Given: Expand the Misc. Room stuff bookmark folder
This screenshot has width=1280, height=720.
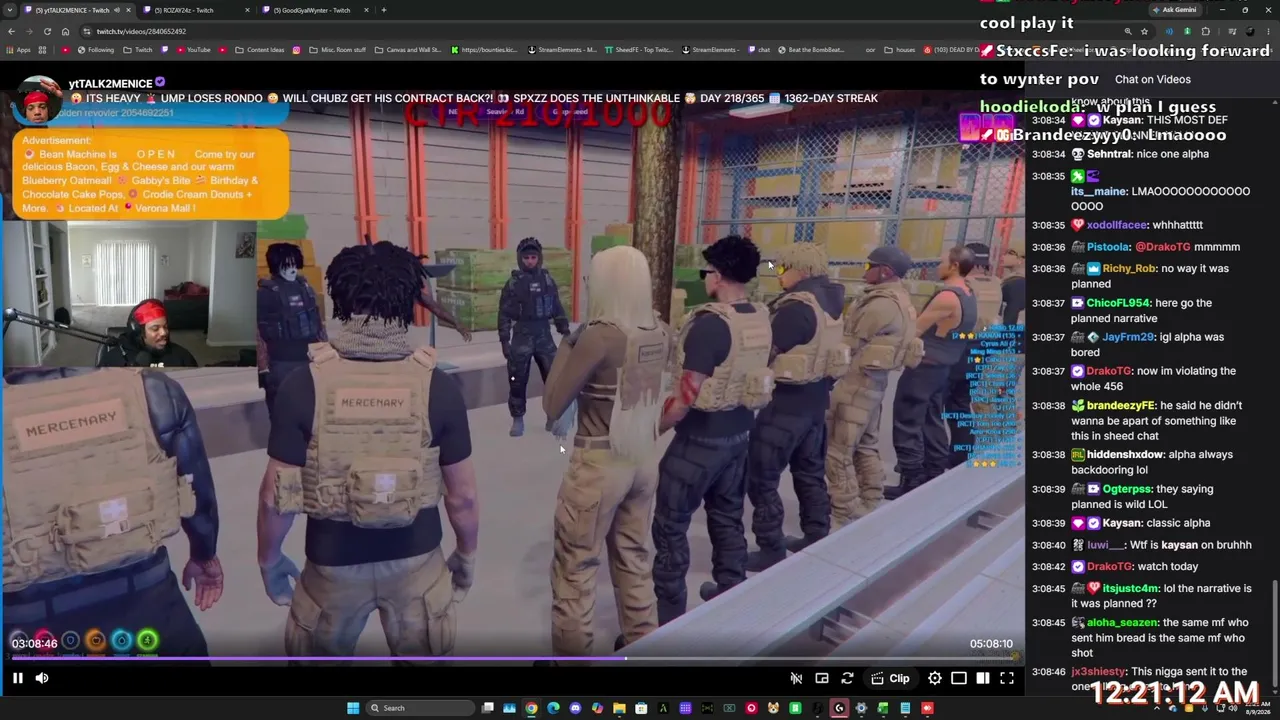Looking at the screenshot, I should [337, 50].
